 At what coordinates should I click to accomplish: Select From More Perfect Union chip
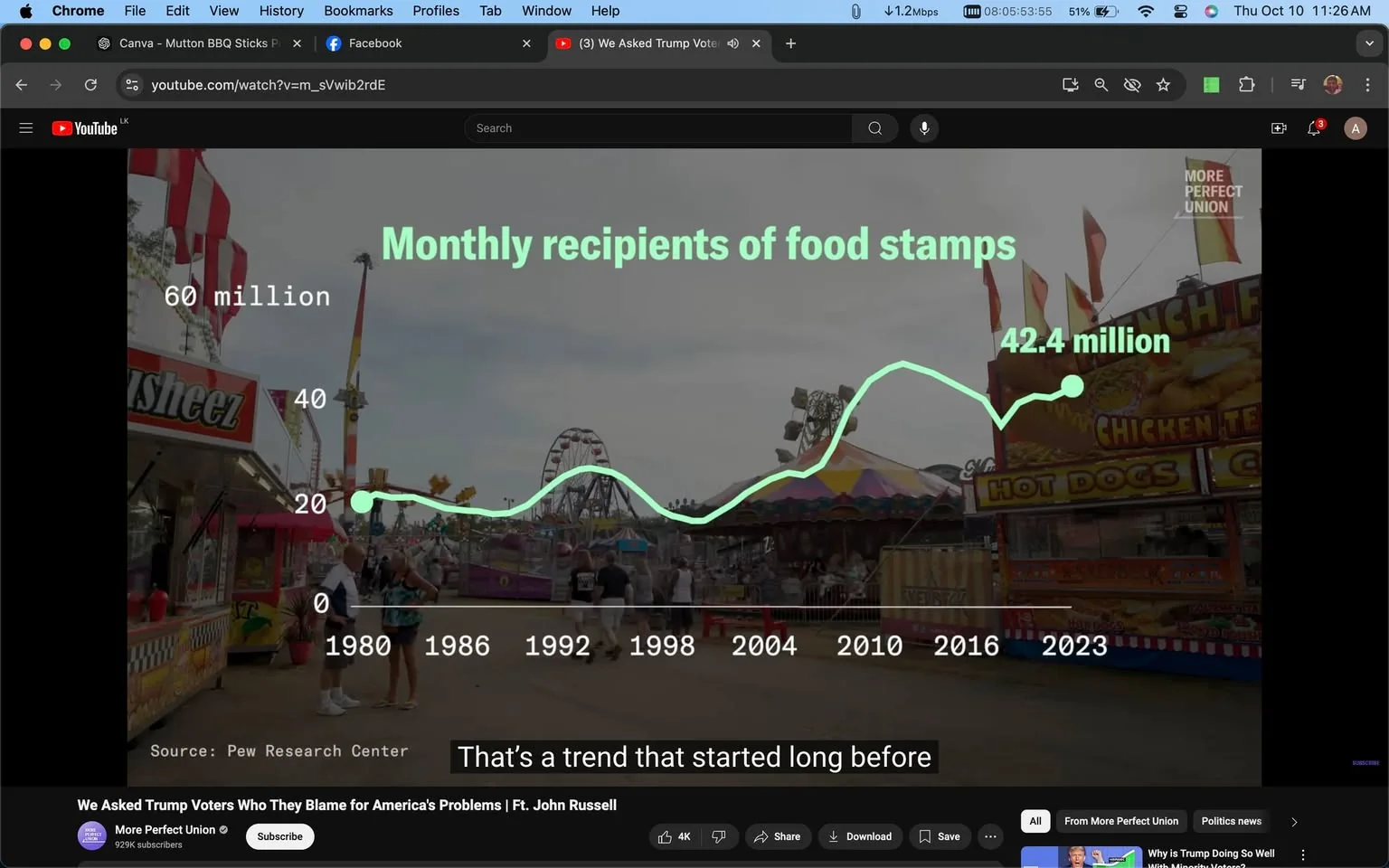pos(1121,821)
